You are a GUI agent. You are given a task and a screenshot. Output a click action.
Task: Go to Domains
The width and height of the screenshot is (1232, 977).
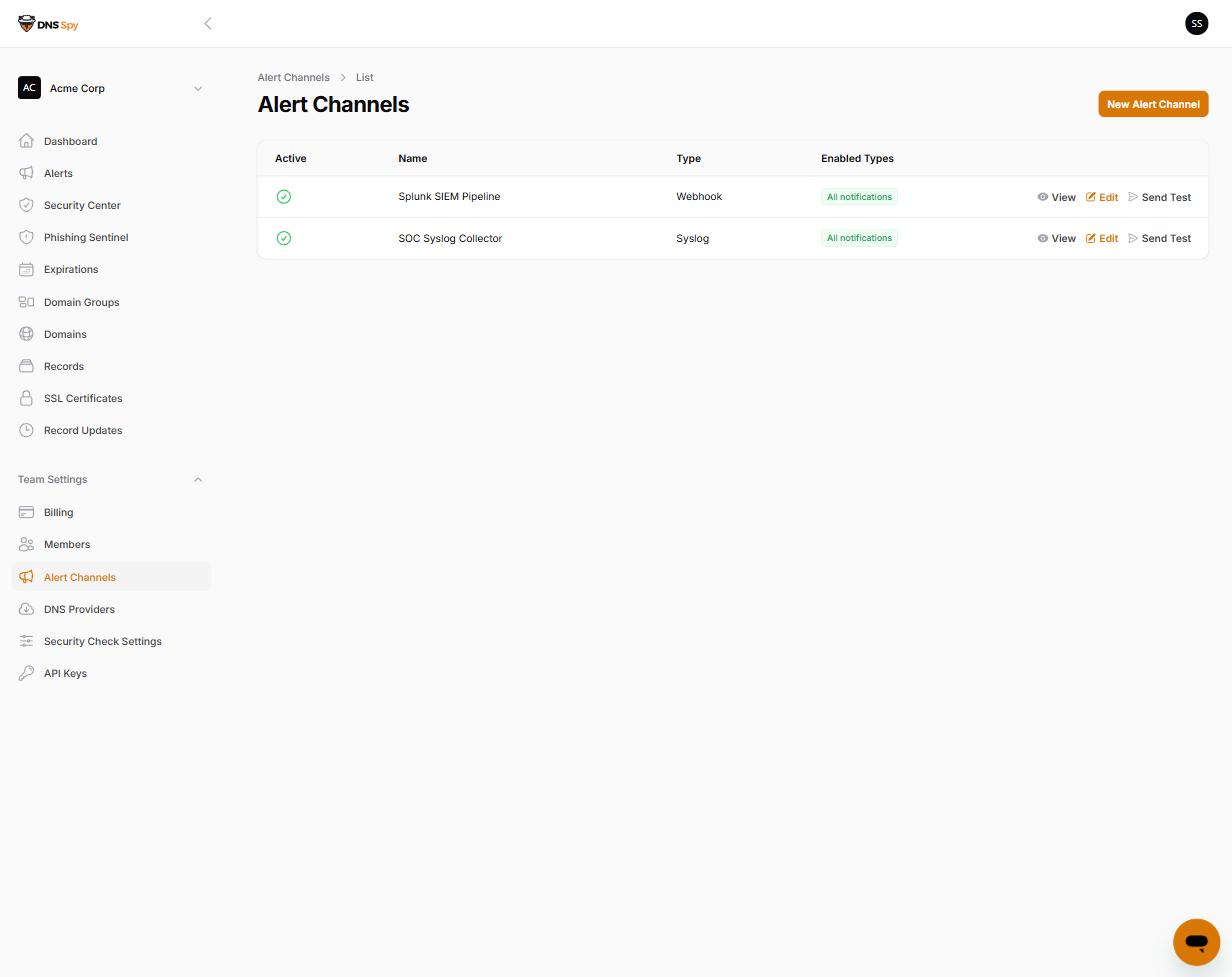(x=111, y=334)
